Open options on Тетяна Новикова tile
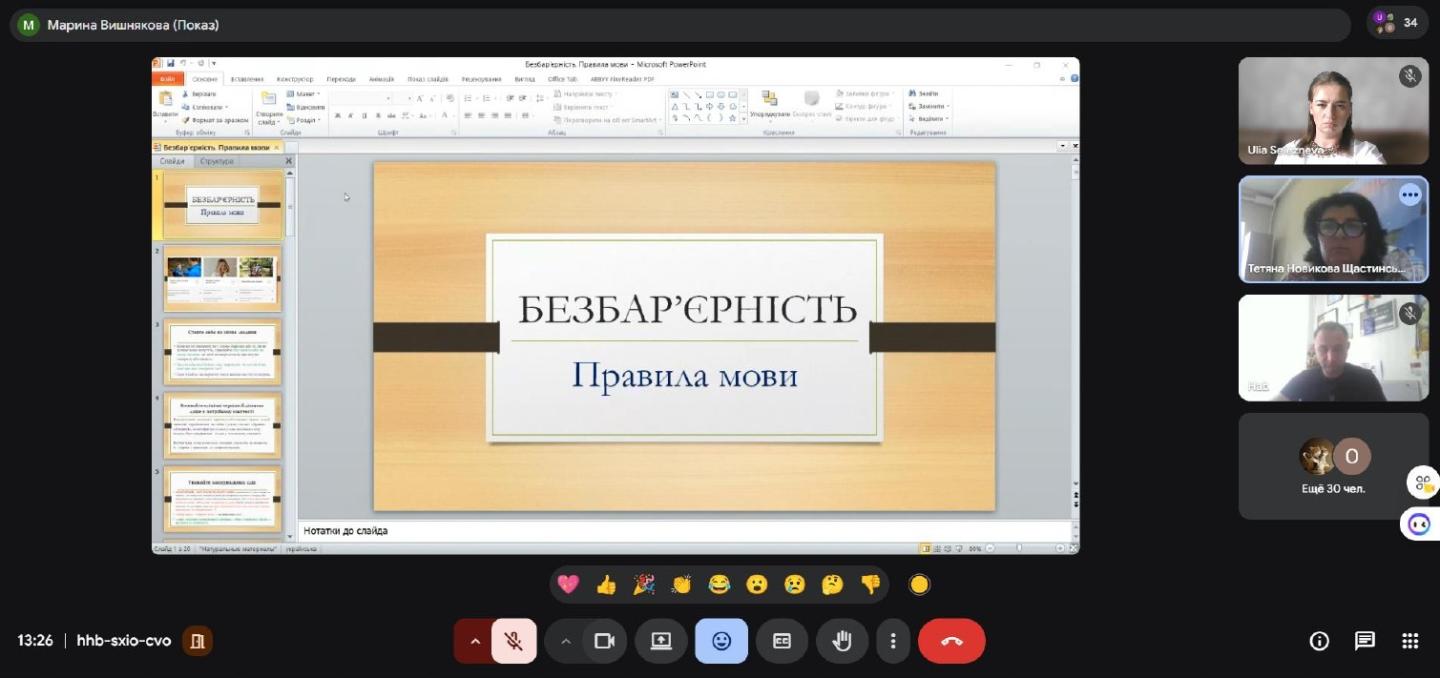Image resolution: width=1440 pixels, height=678 pixels. click(1410, 195)
